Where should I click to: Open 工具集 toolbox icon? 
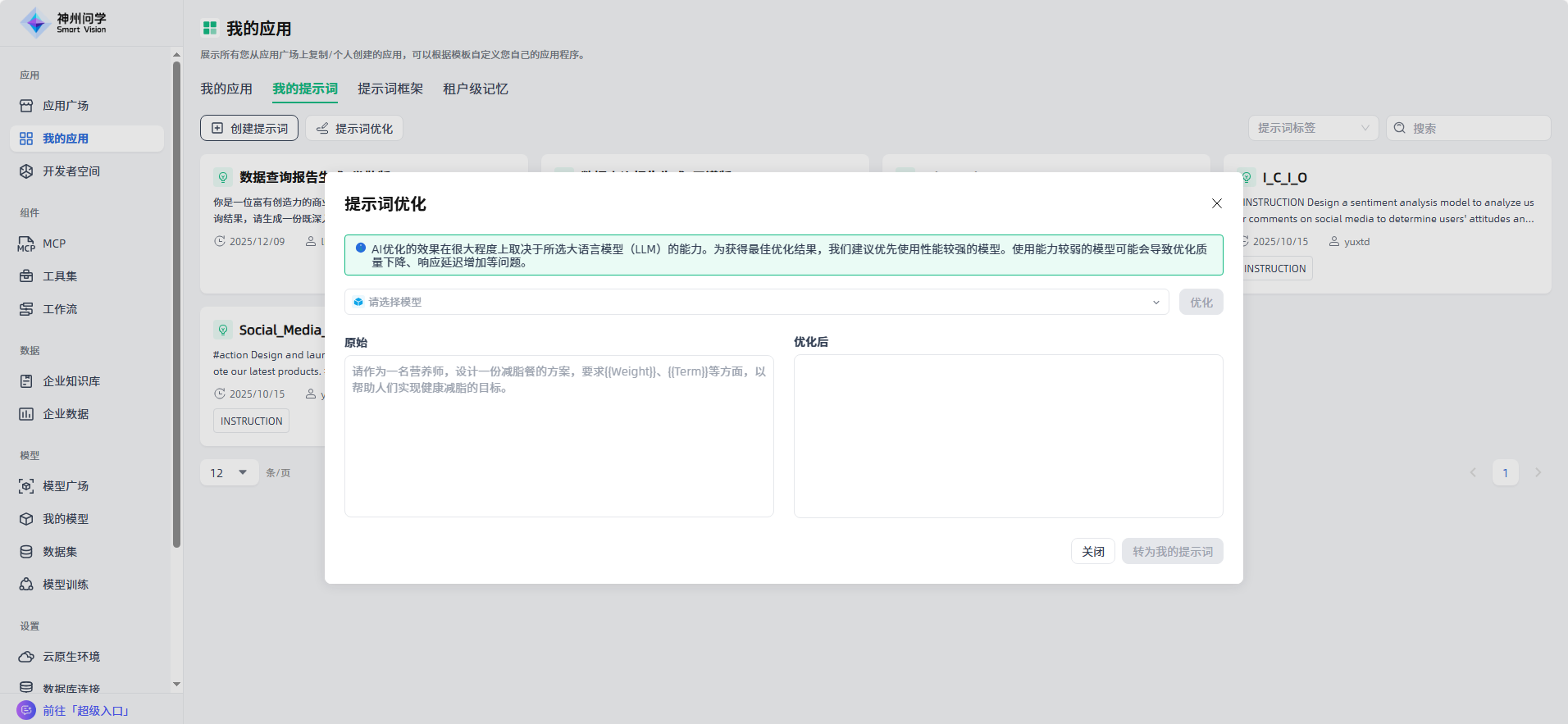click(x=26, y=276)
